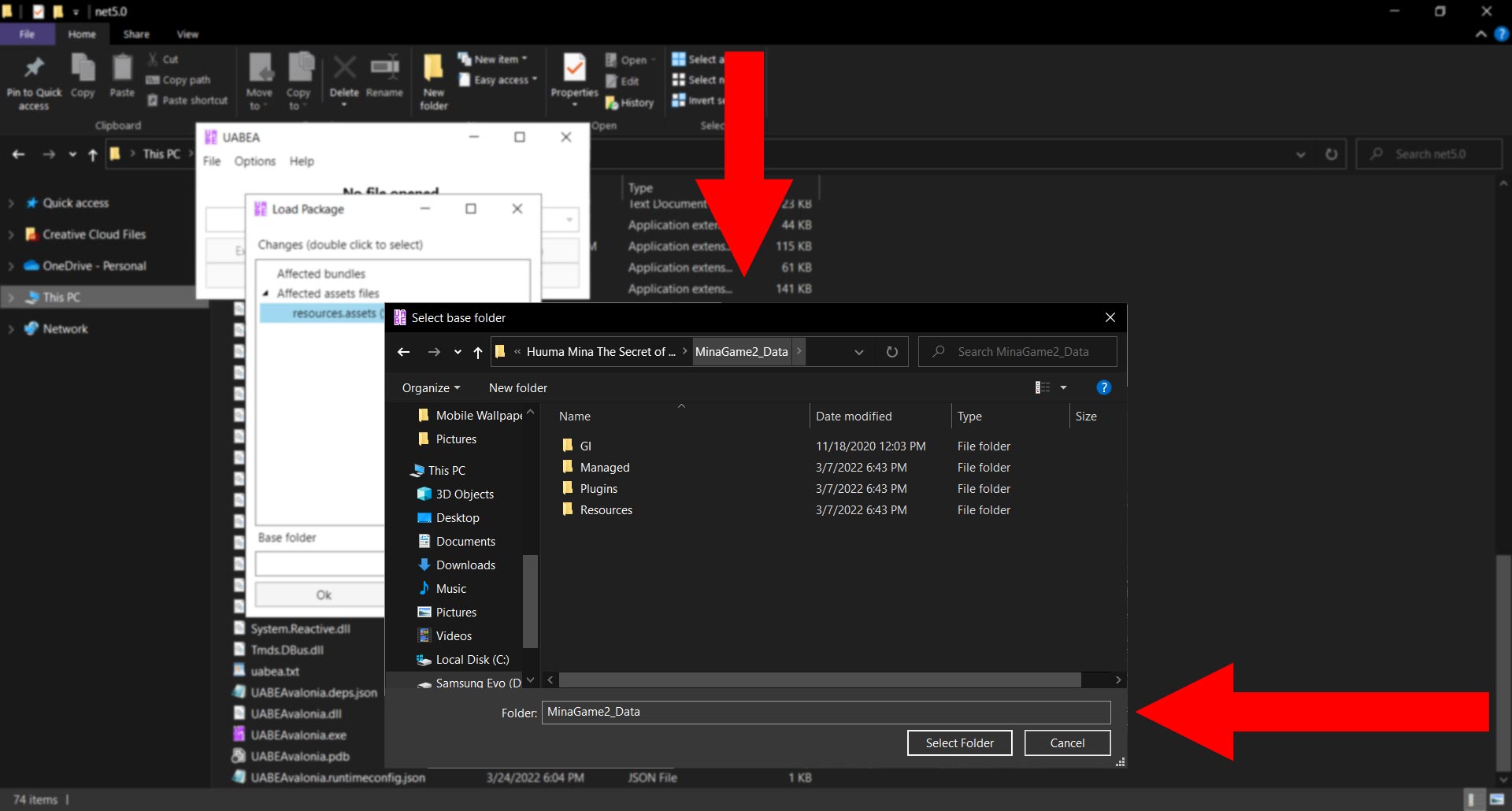Viewport: 1512px width, 811px height.
Task: Click Forward arrow in Select base folder dialog
Action: (433, 352)
